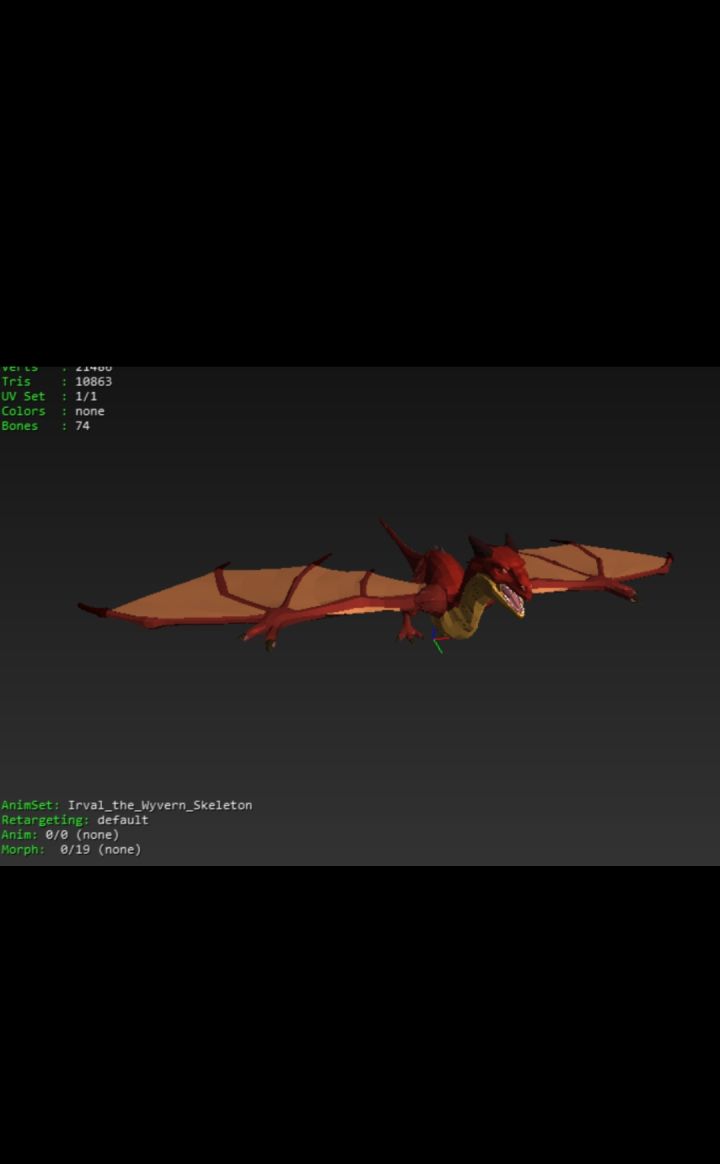Select AnimSet Irval_the_Wyvern_Skeleton text
Image resolution: width=720 pixels, height=1164 pixels.
[127, 805]
